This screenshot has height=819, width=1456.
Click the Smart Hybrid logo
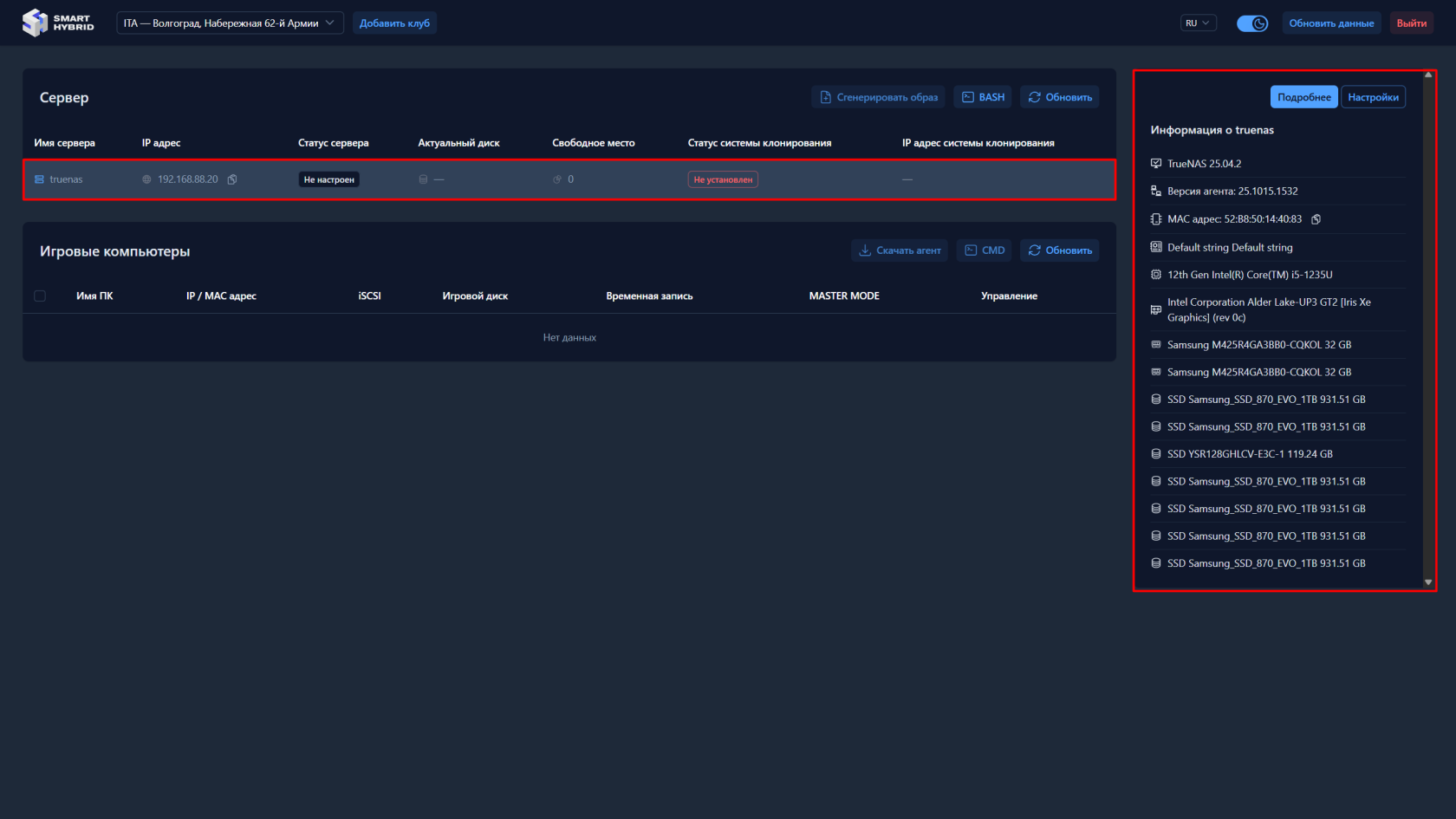tap(58, 23)
